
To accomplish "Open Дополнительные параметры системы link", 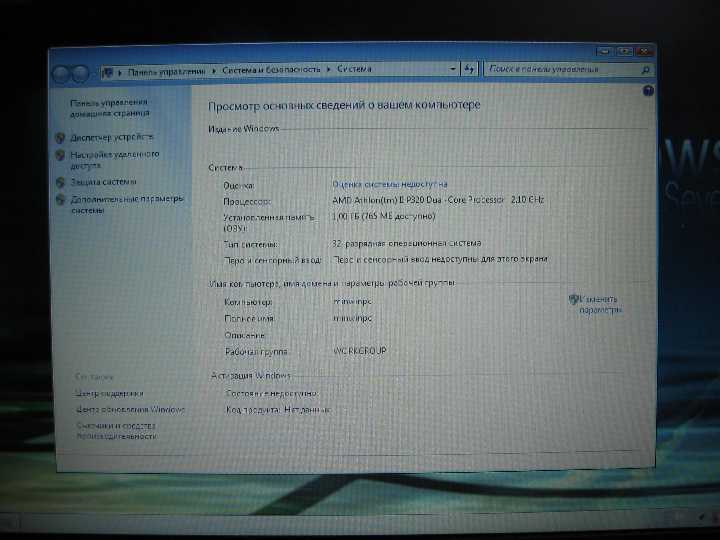I will point(127,205).
